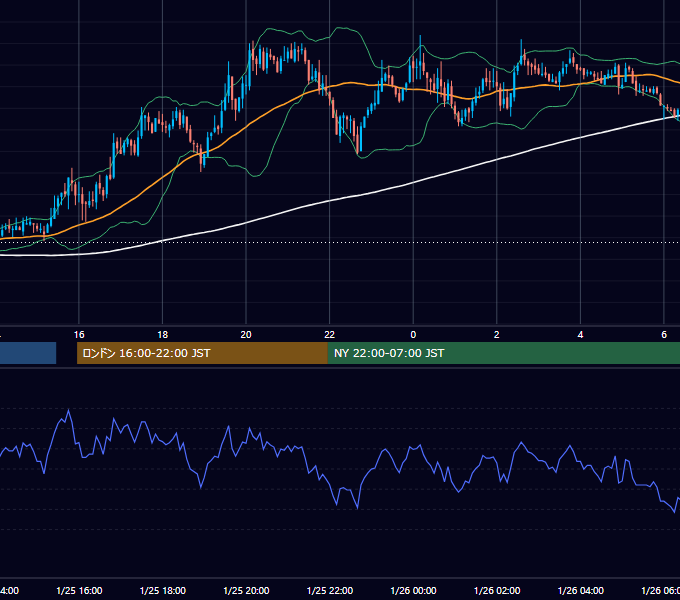Click the 20 hour label on chart axis
This screenshot has width=680, height=600.
tap(246, 335)
